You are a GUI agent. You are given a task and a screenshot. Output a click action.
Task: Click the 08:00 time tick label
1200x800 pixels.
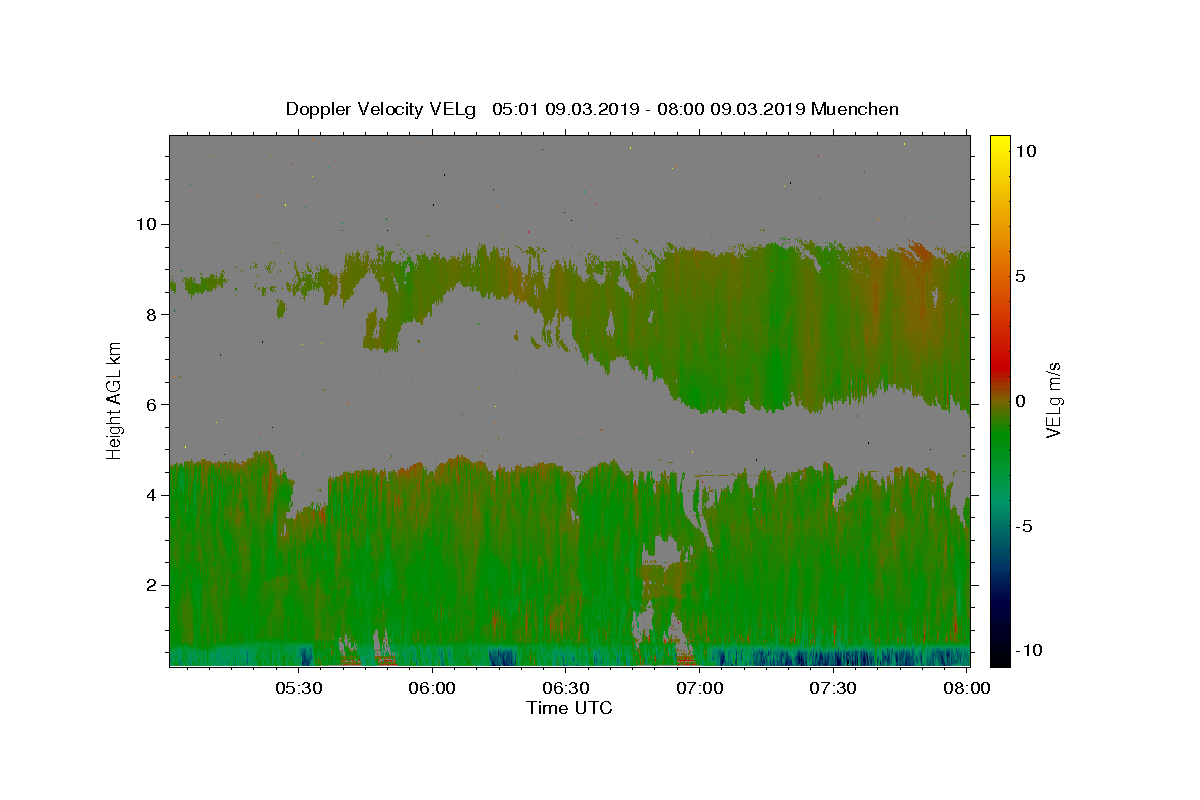(967, 688)
